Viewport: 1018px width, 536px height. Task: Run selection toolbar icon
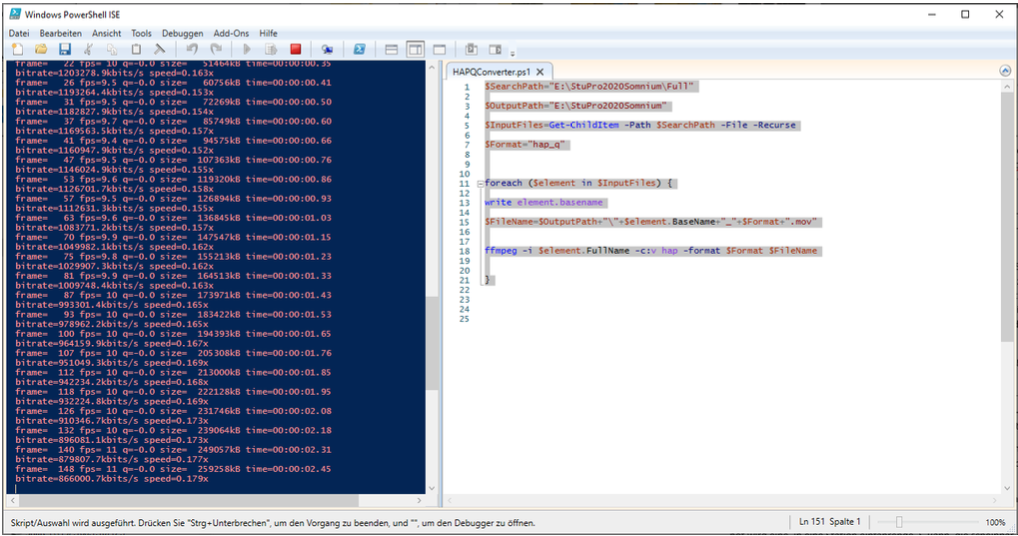(271, 49)
